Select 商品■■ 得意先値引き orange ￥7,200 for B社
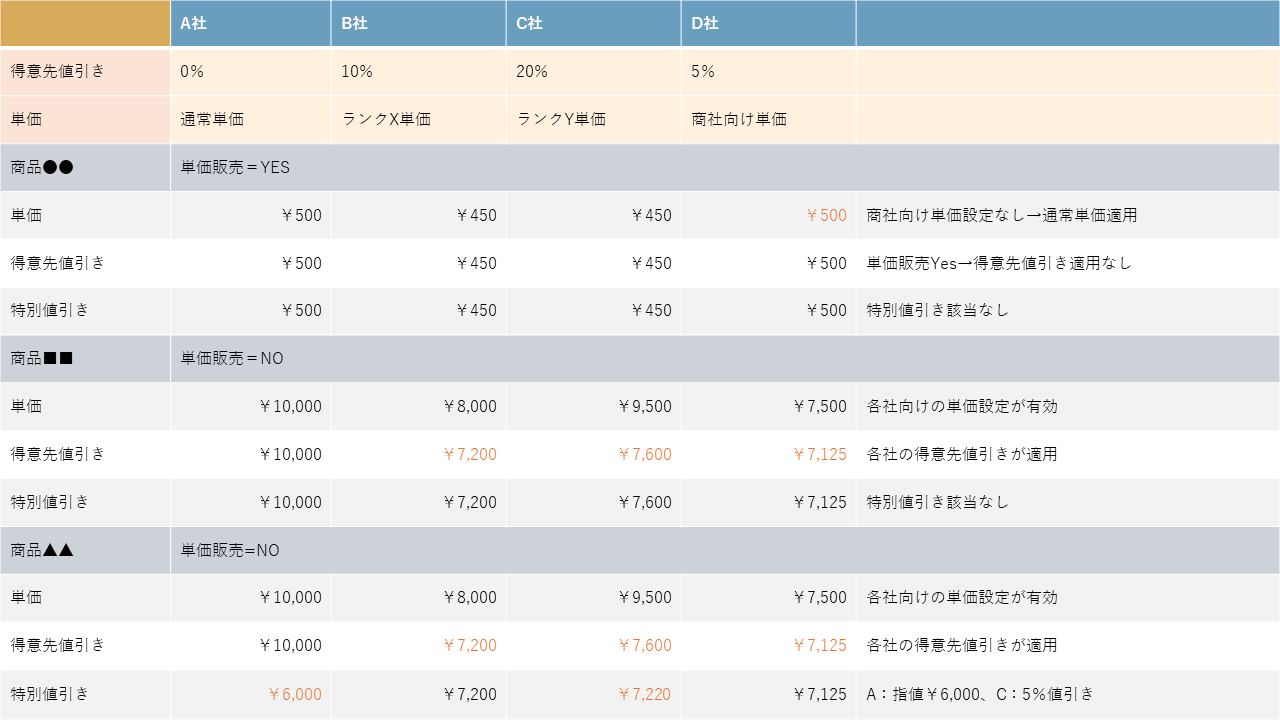Image resolution: width=1280 pixels, height=720 pixels. point(418,454)
